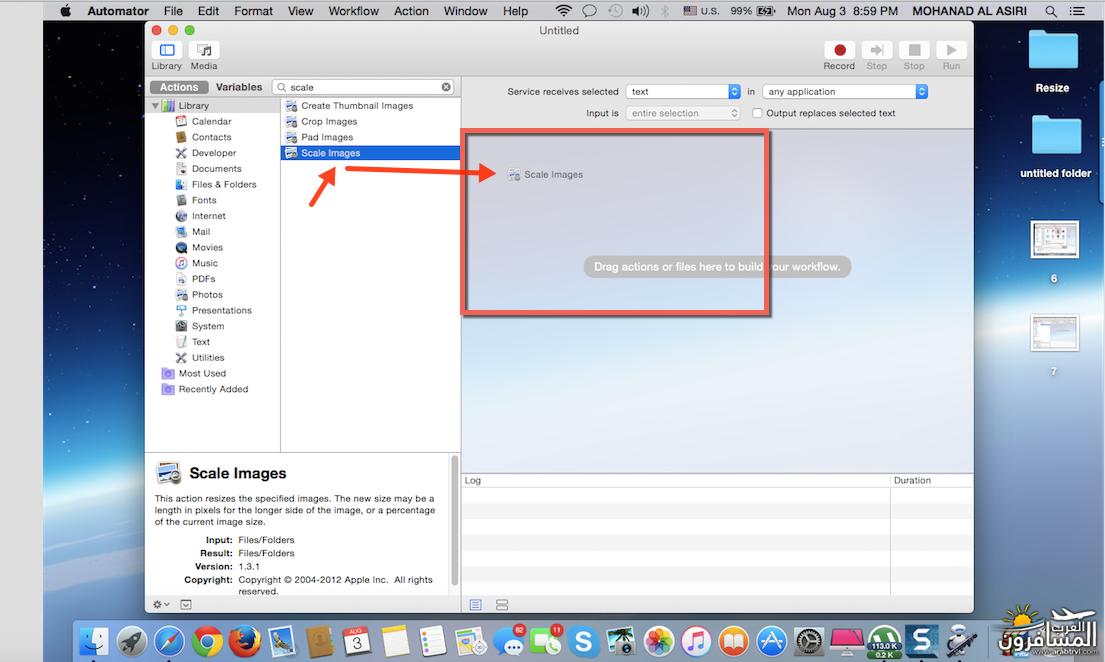Screen dimensions: 1105x662
Task: Click the Wi-Fi status icon
Action: (563, 11)
